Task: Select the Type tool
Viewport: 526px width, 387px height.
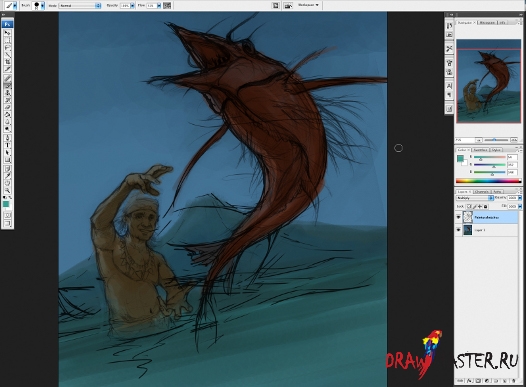Action: click(x=7, y=145)
